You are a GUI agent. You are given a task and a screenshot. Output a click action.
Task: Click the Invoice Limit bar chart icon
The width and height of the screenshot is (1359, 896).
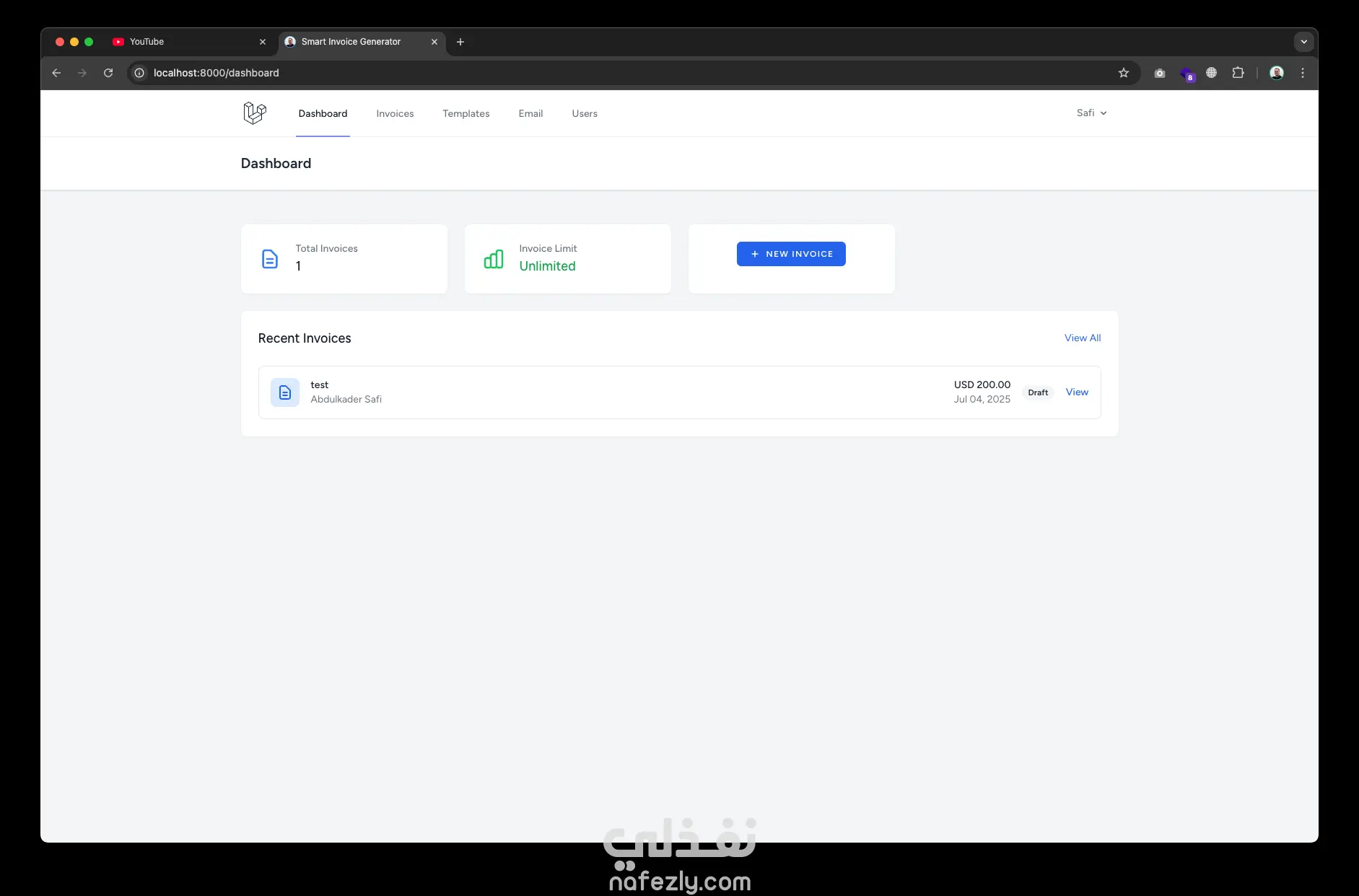pos(494,259)
